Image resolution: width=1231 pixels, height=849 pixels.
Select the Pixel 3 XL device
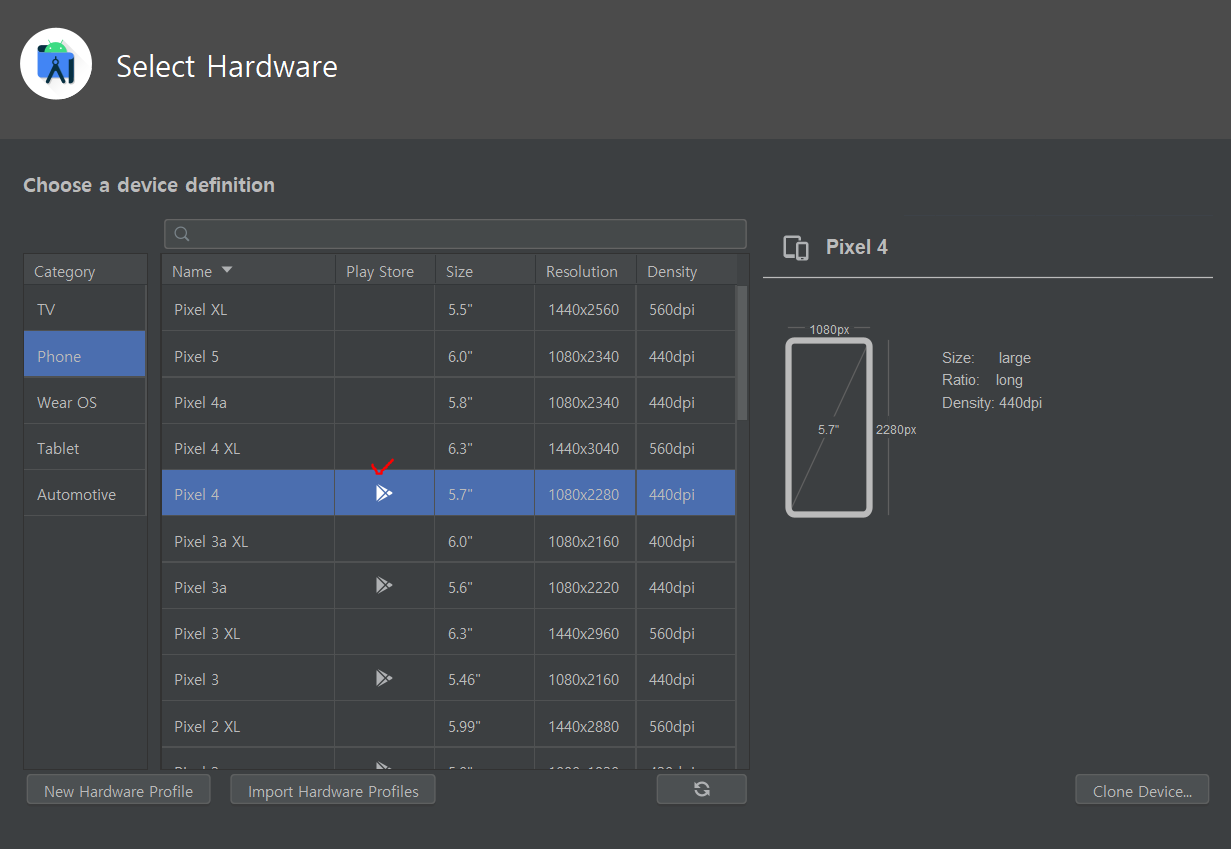click(x=449, y=633)
